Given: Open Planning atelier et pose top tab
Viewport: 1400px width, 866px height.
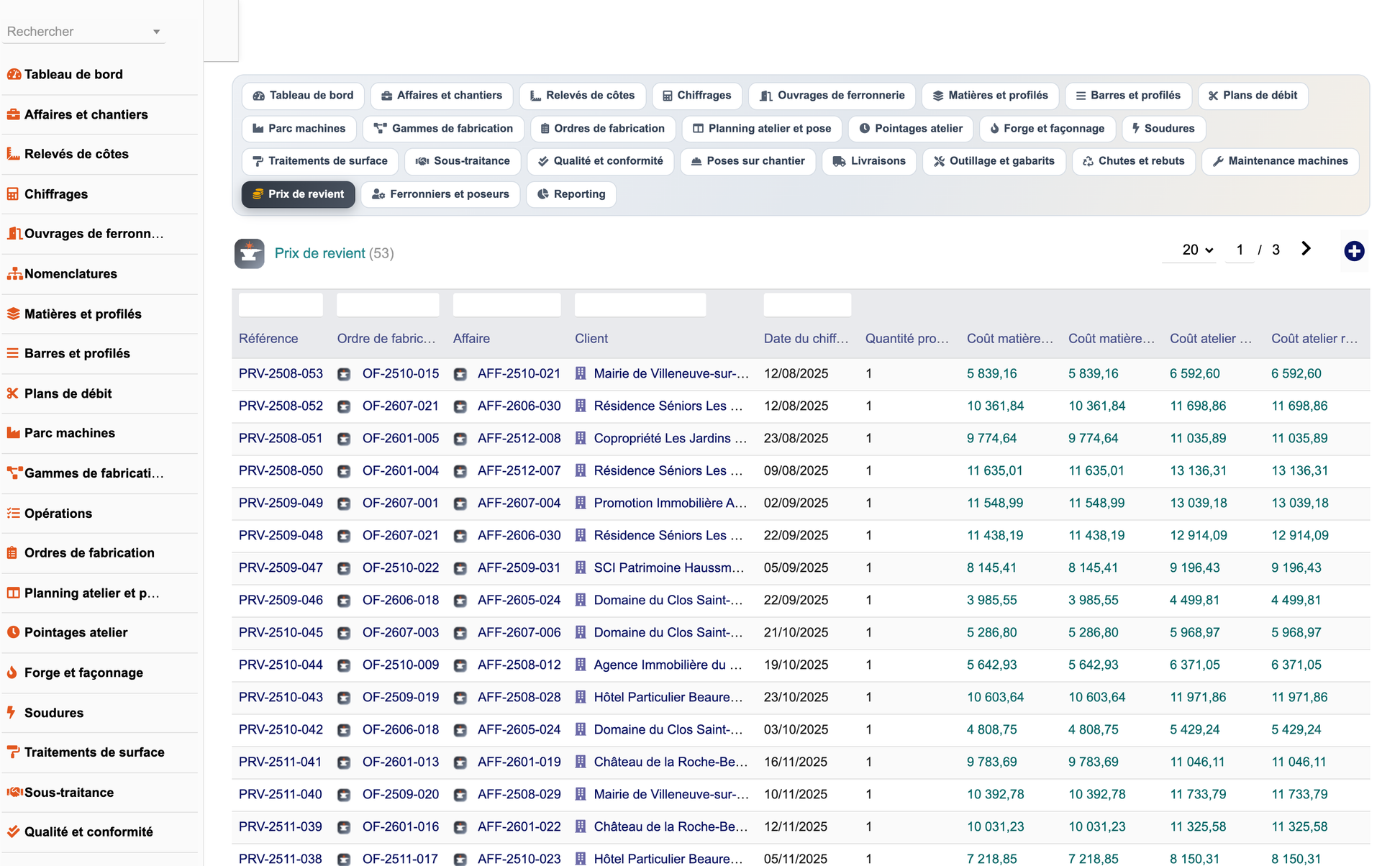Looking at the screenshot, I should [762, 129].
